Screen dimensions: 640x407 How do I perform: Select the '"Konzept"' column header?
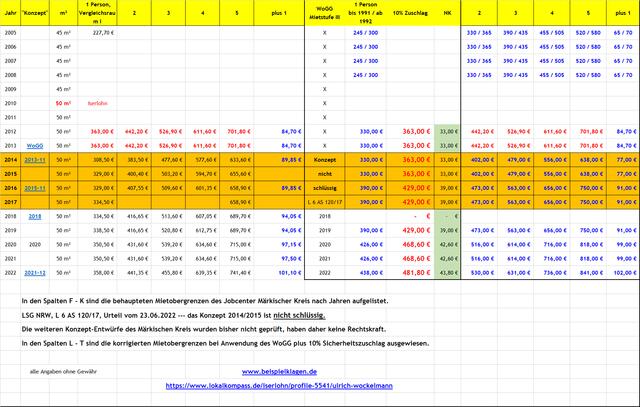tap(35, 13)
